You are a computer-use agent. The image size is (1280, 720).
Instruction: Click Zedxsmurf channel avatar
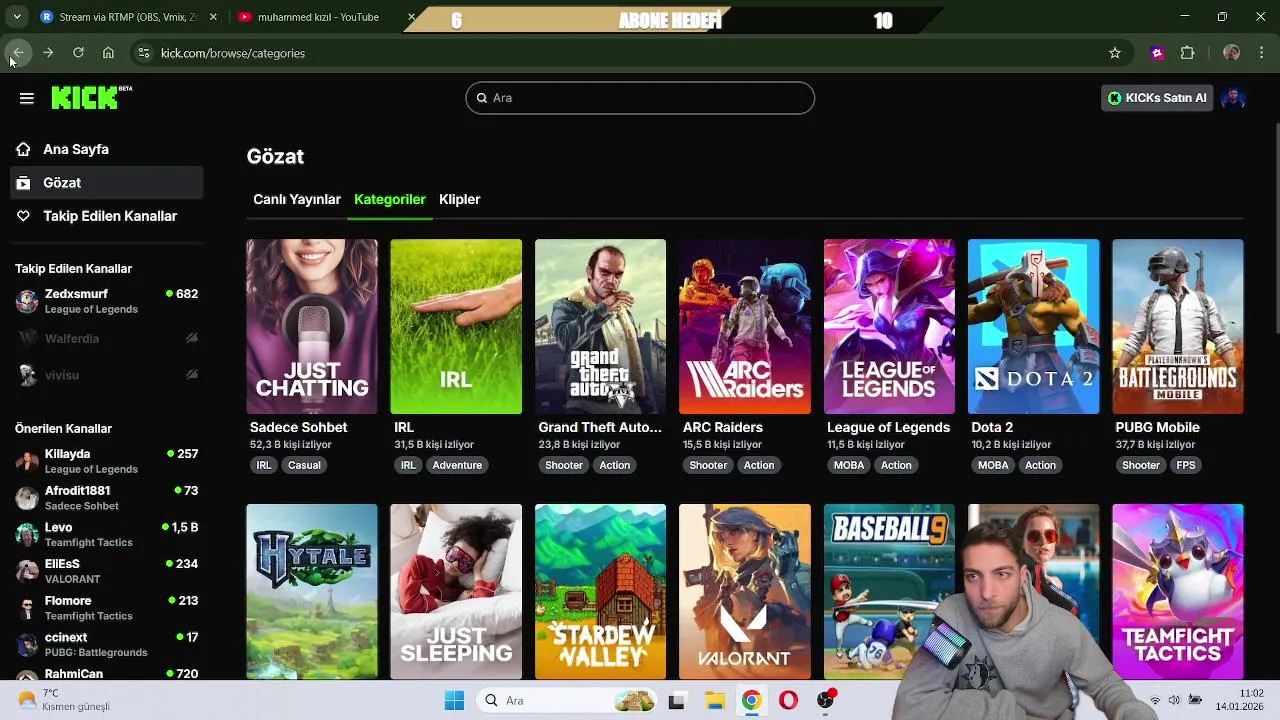coord(28,301)
